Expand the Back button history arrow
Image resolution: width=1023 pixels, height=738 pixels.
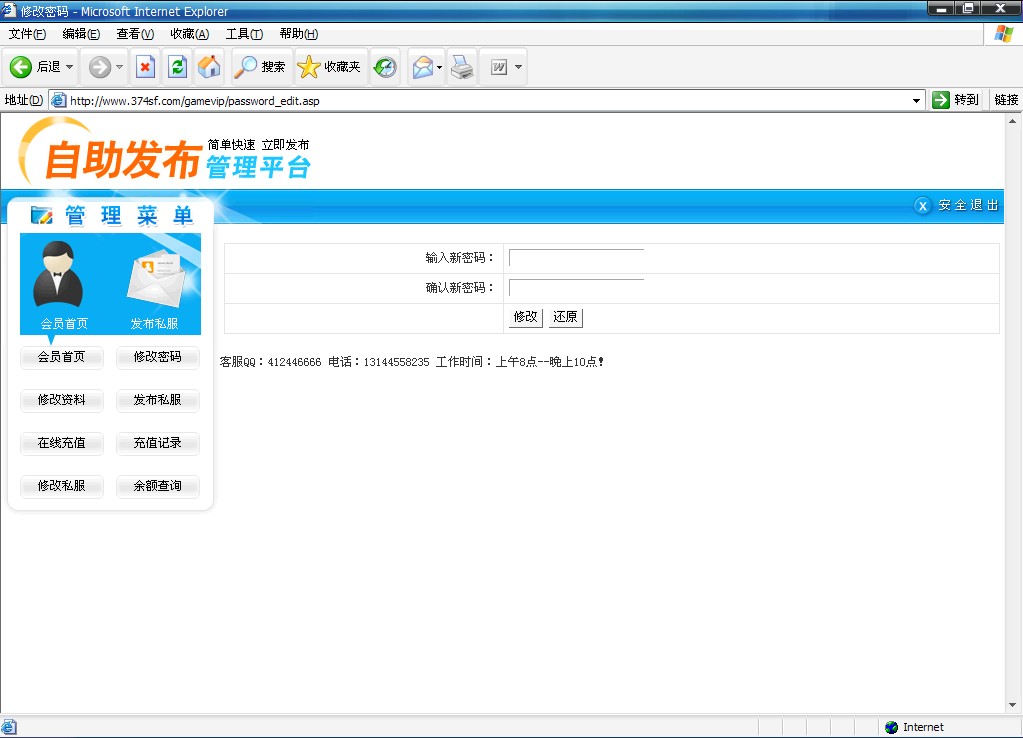[x=70, y=67]
